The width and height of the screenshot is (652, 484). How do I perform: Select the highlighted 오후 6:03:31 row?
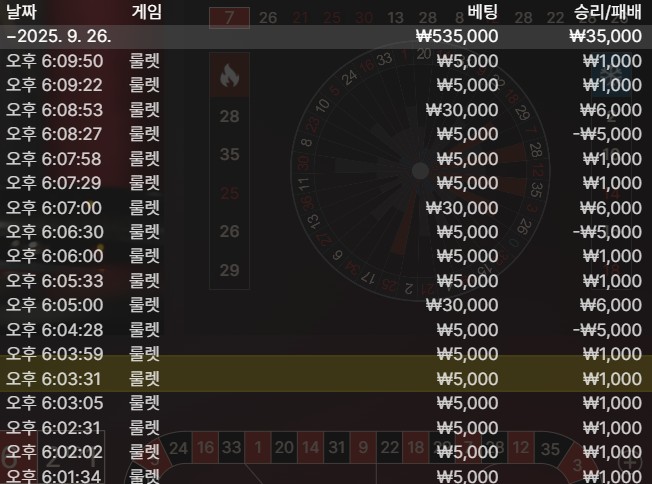pyautogui.click(x=326, y=379)
